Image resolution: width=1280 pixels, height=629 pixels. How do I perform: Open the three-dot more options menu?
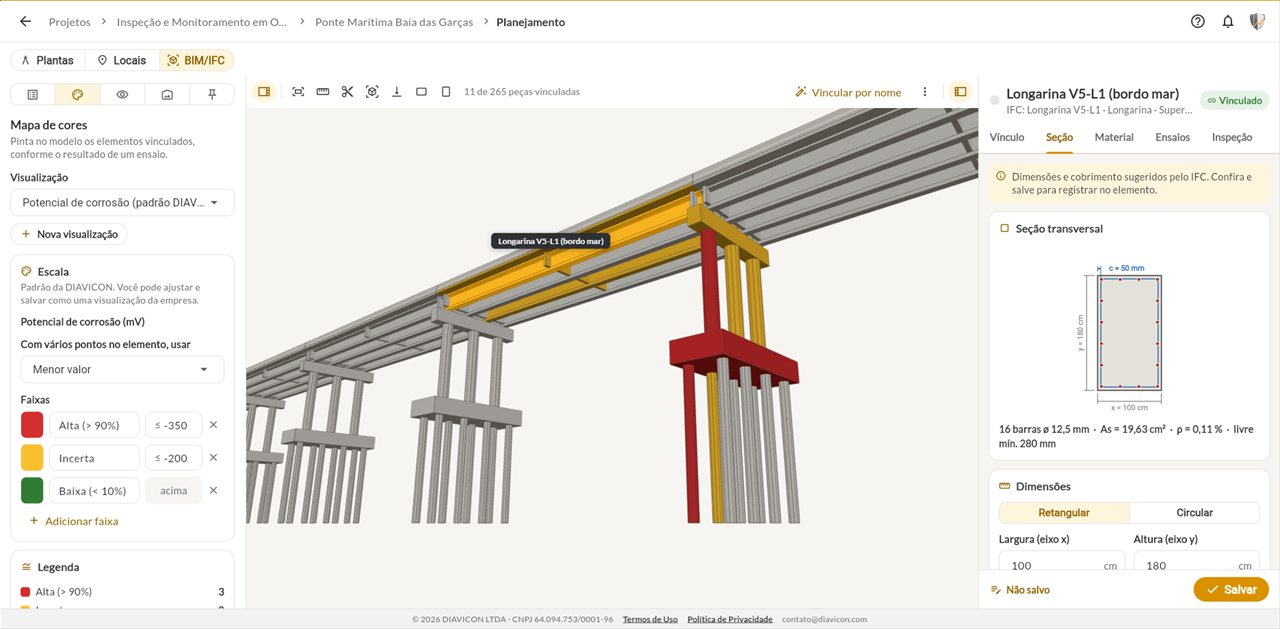pyautogui.click(x=925, y=92)
